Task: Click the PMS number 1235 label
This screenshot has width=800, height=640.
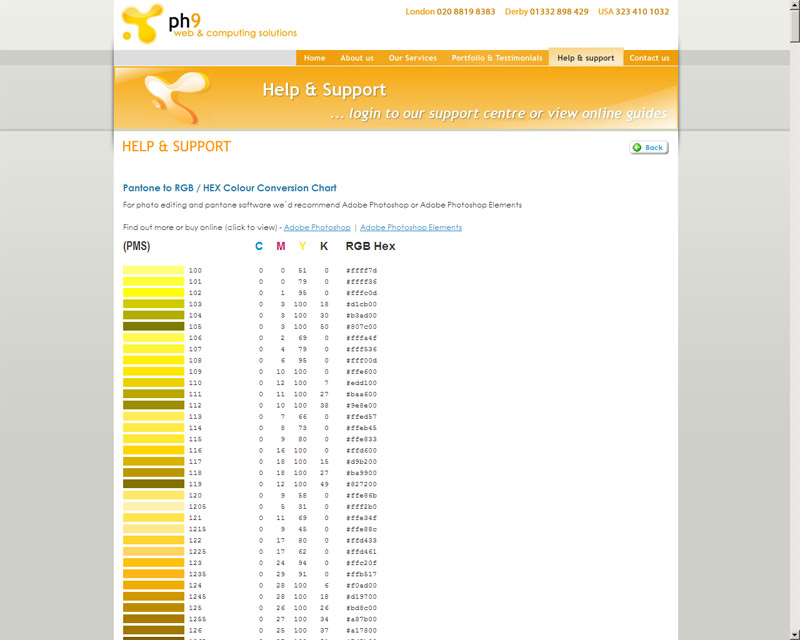Action: click(197, 574)
